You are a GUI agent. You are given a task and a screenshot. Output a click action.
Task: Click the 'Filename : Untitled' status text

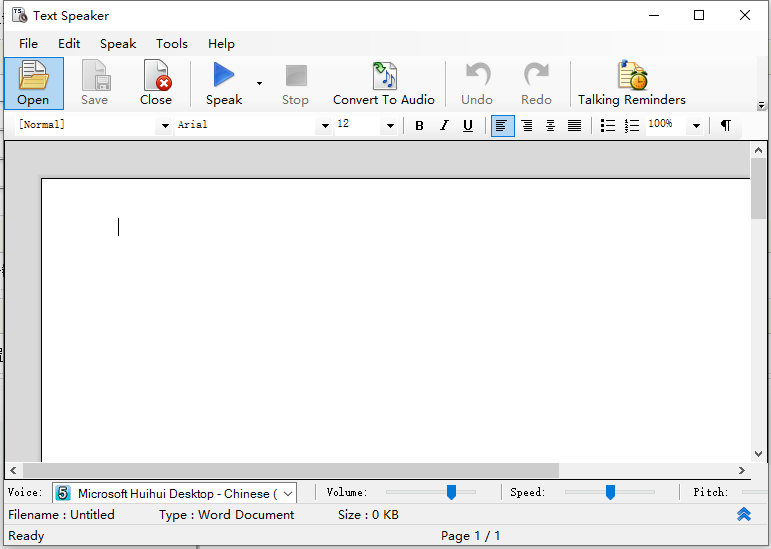61,515
